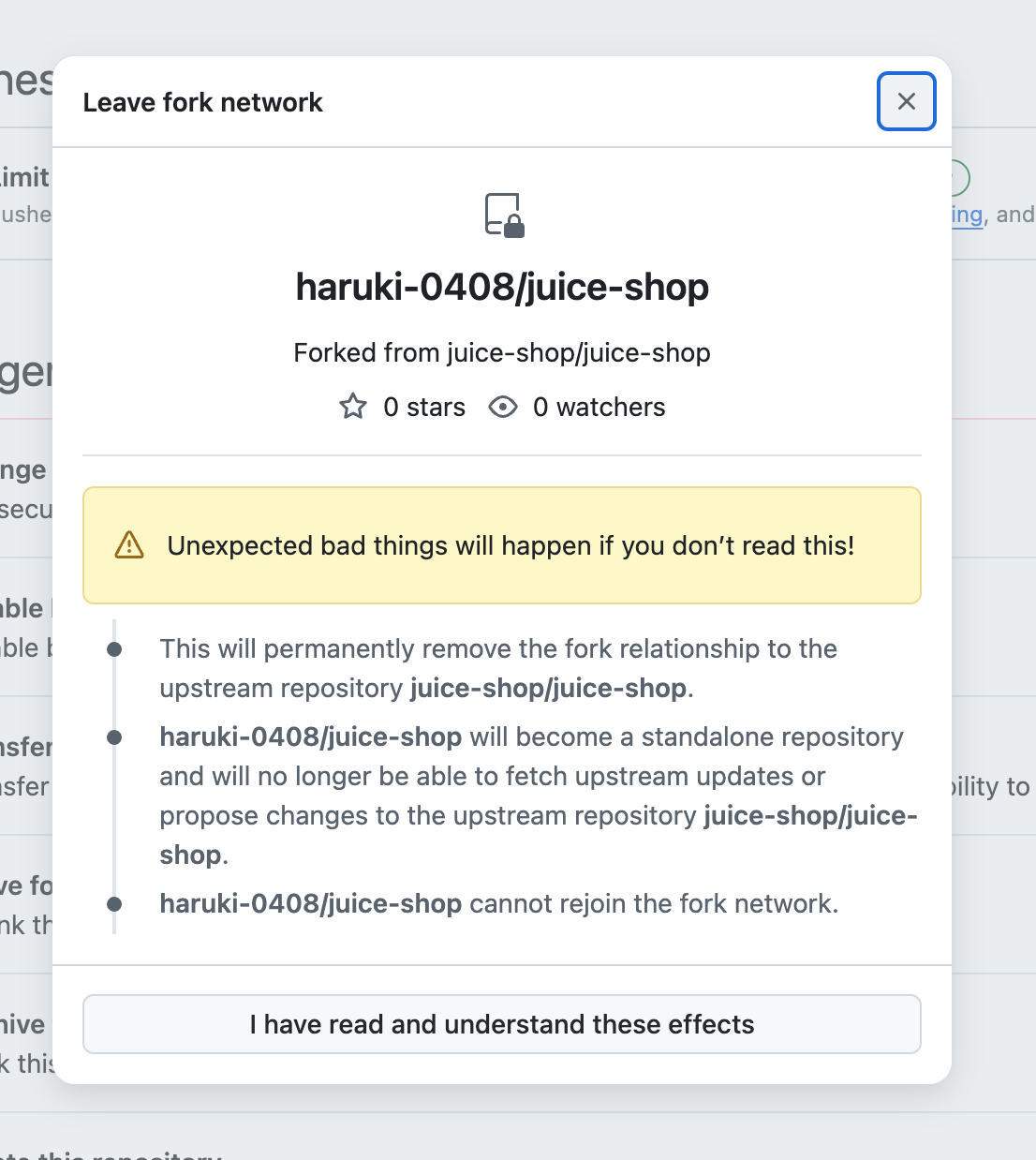Click the eye icon beside 0 watchers
The width and height of the screenshot is (1036, 1160).
[x=503, y=407]
